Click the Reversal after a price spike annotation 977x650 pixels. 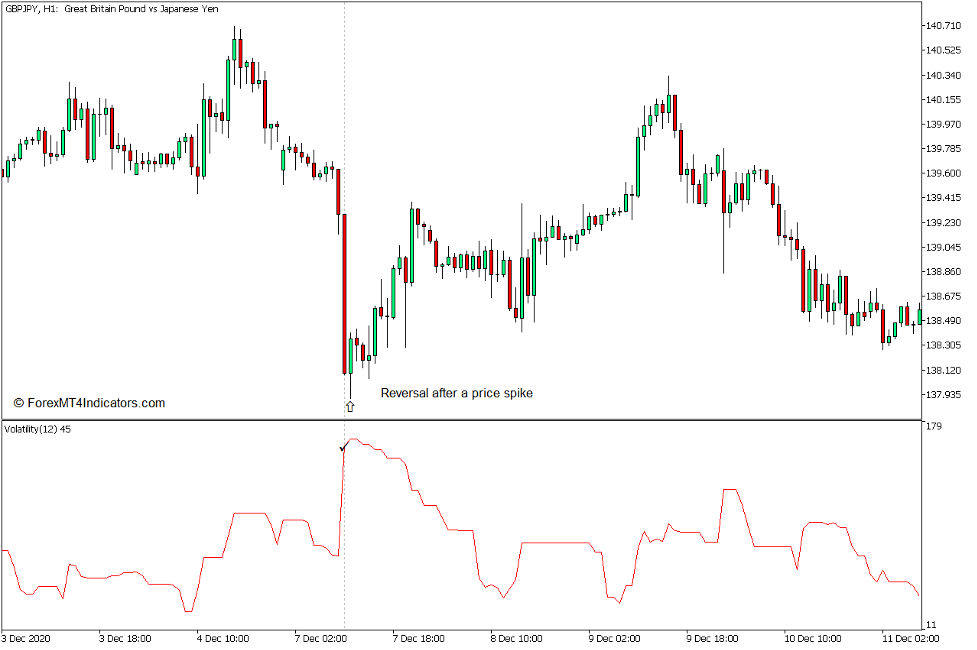456,393
